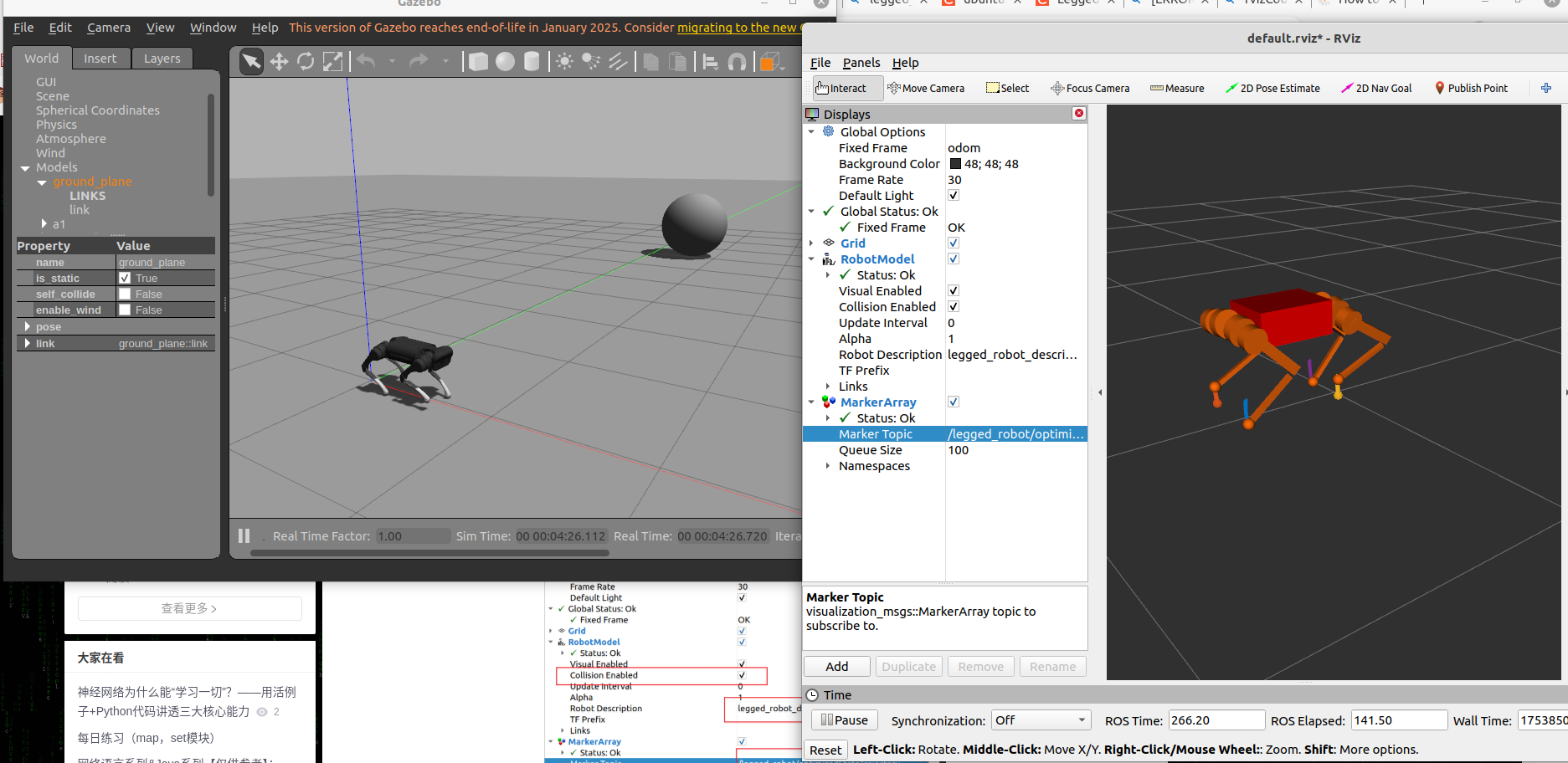Screen dimensions: 1568x763
Task: Switch to the Gazebo Layers tab
Action: 162,59
